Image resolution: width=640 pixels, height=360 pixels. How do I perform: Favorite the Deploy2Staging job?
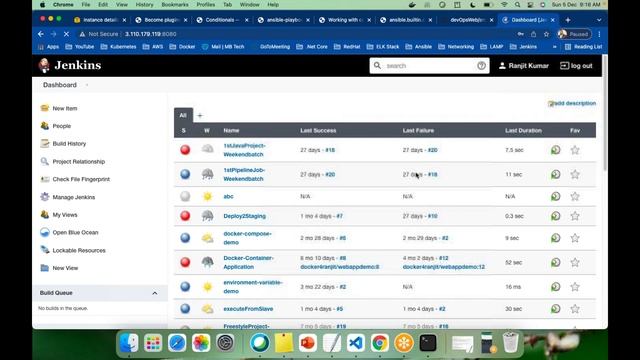(x=575, y=216)
